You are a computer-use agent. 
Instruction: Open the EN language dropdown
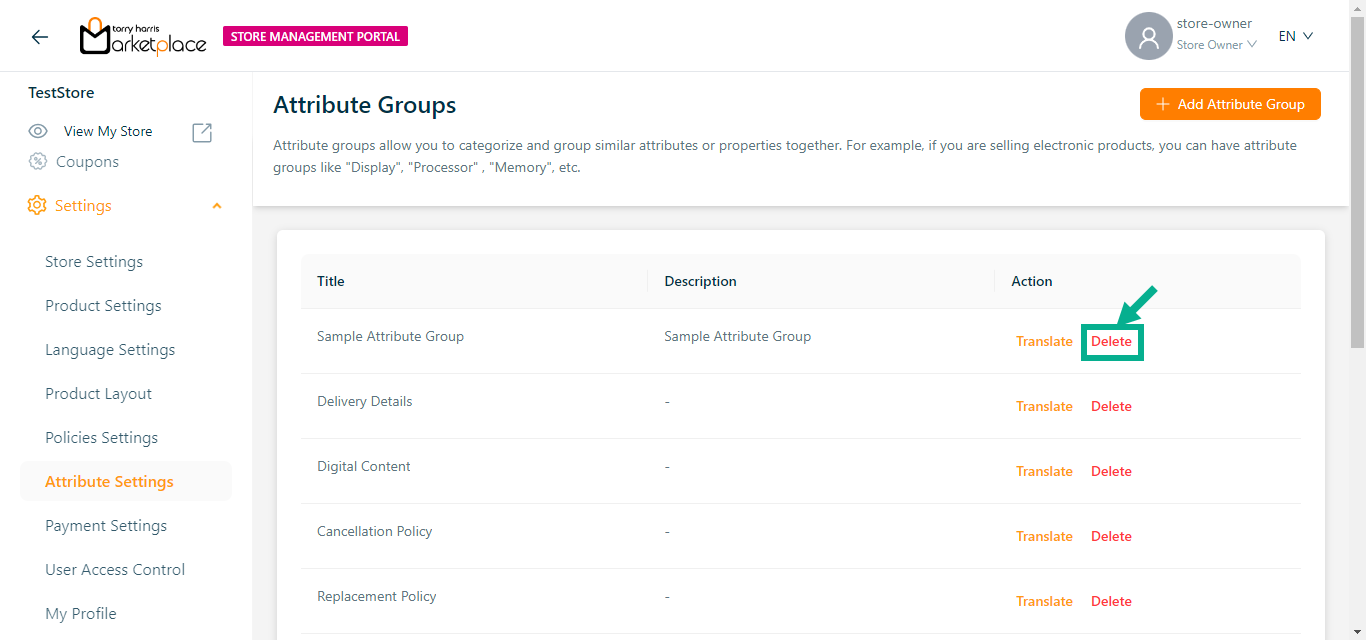coord(1295,37)
